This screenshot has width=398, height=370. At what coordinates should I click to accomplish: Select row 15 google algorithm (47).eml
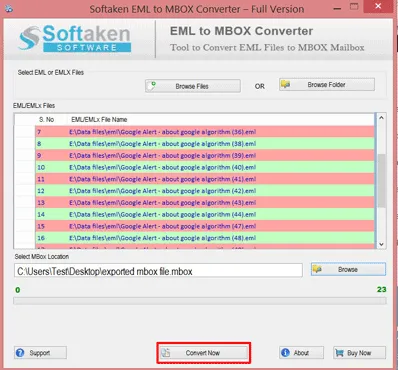tap(205, 226)
